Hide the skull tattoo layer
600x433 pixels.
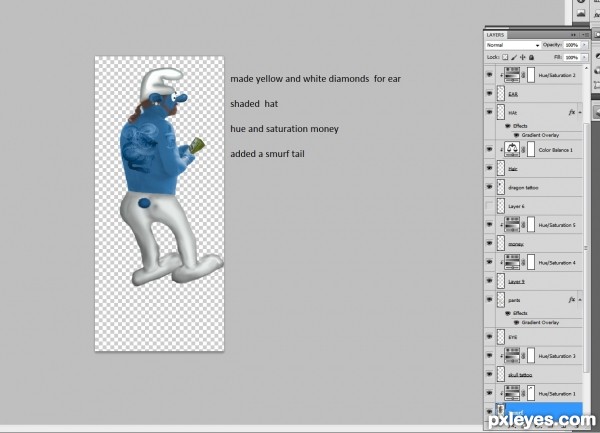(x=489, y=374)
